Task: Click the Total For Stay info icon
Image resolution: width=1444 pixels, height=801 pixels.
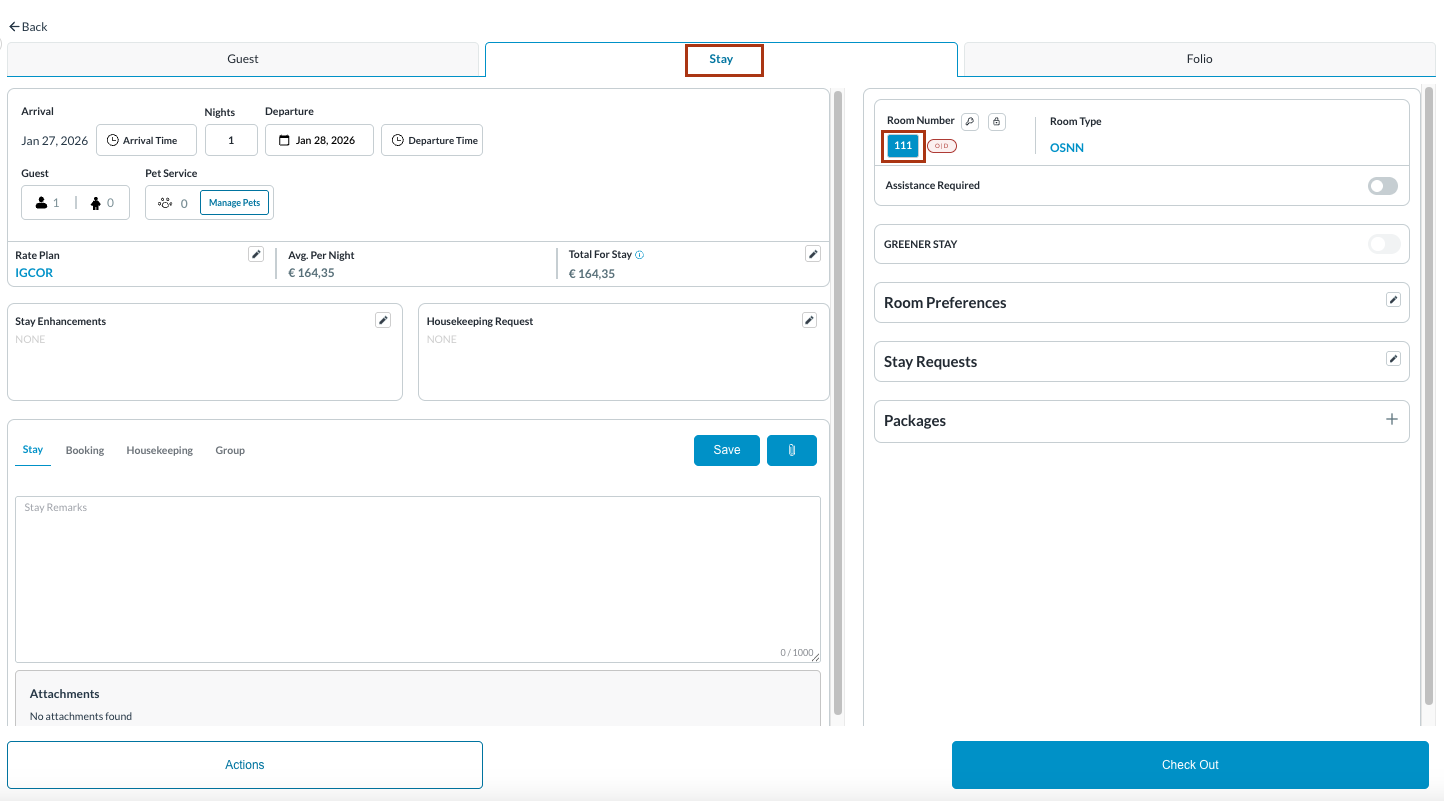Action: click(x=640, y=255)
